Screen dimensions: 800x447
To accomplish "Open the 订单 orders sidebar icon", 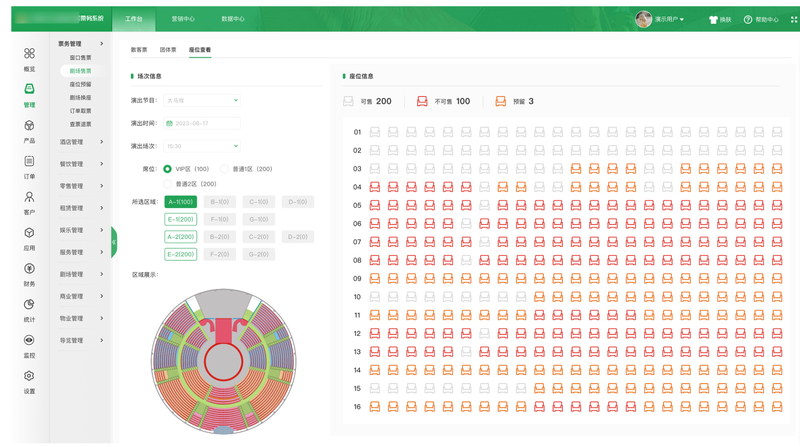I will coord(29,162).
